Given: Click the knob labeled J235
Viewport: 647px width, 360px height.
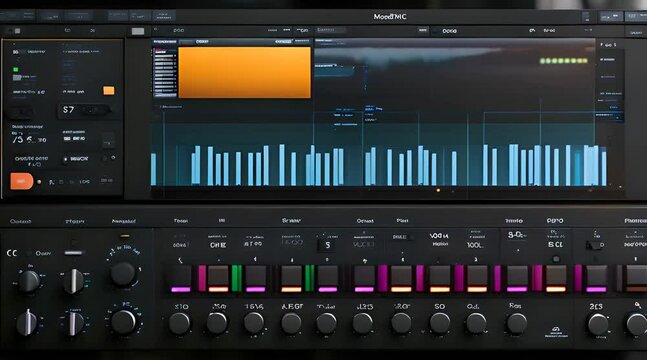Looking at the screenshot, I should 363,323.
